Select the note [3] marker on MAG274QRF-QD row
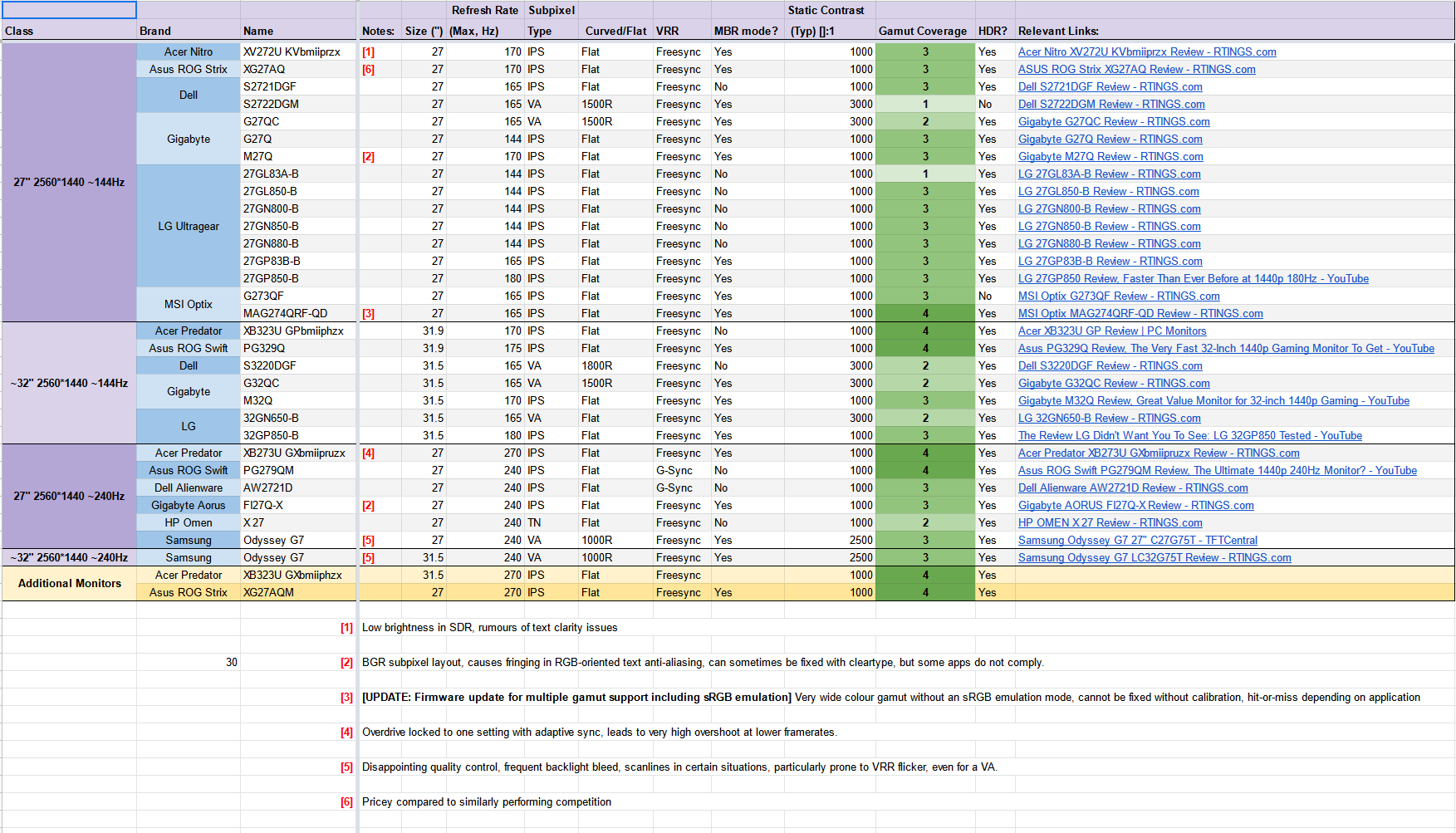 point(368,313)
